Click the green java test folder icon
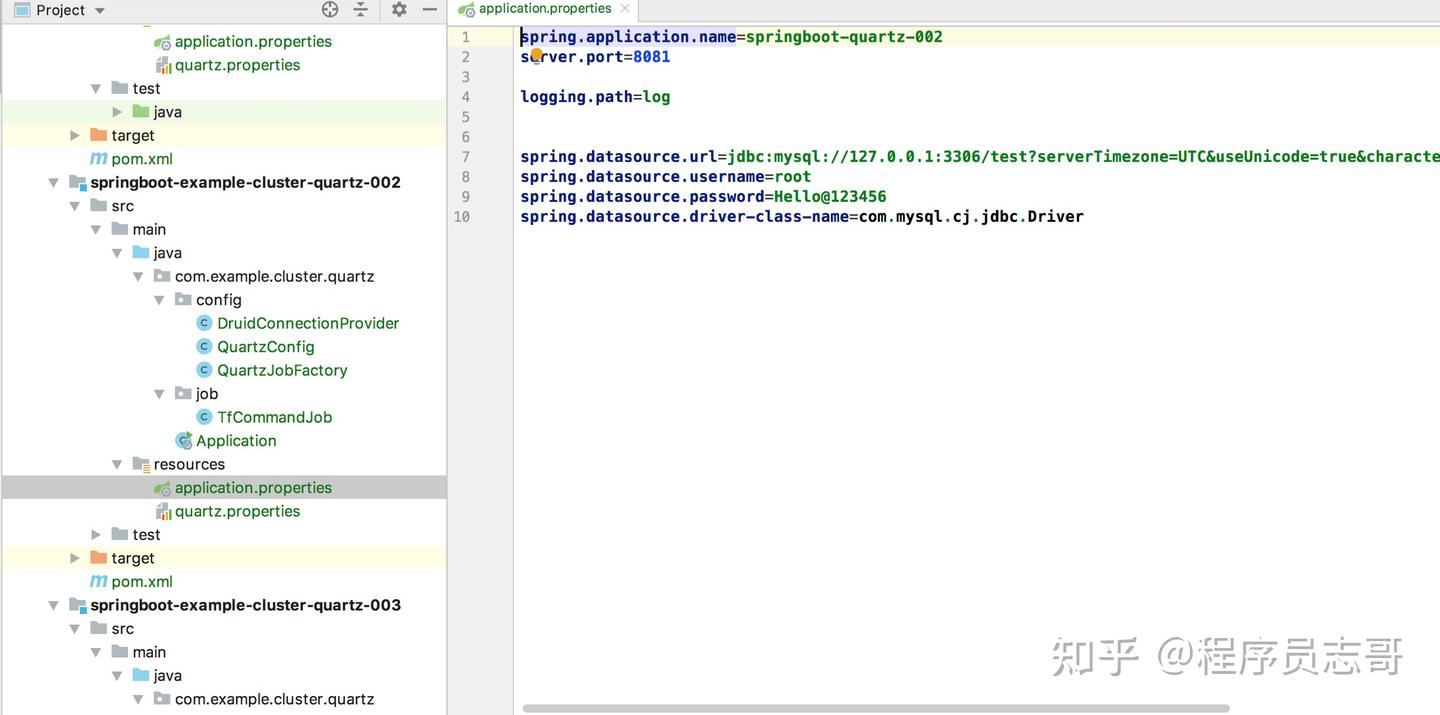Screen dimensions: 1440x715 pyautogui.click(x=141, y=112)
